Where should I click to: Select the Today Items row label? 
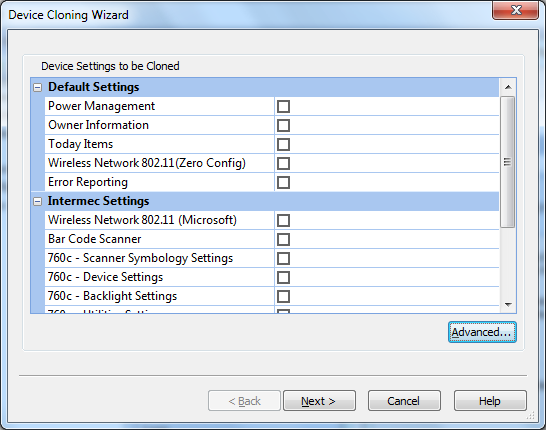pos(80,144)
